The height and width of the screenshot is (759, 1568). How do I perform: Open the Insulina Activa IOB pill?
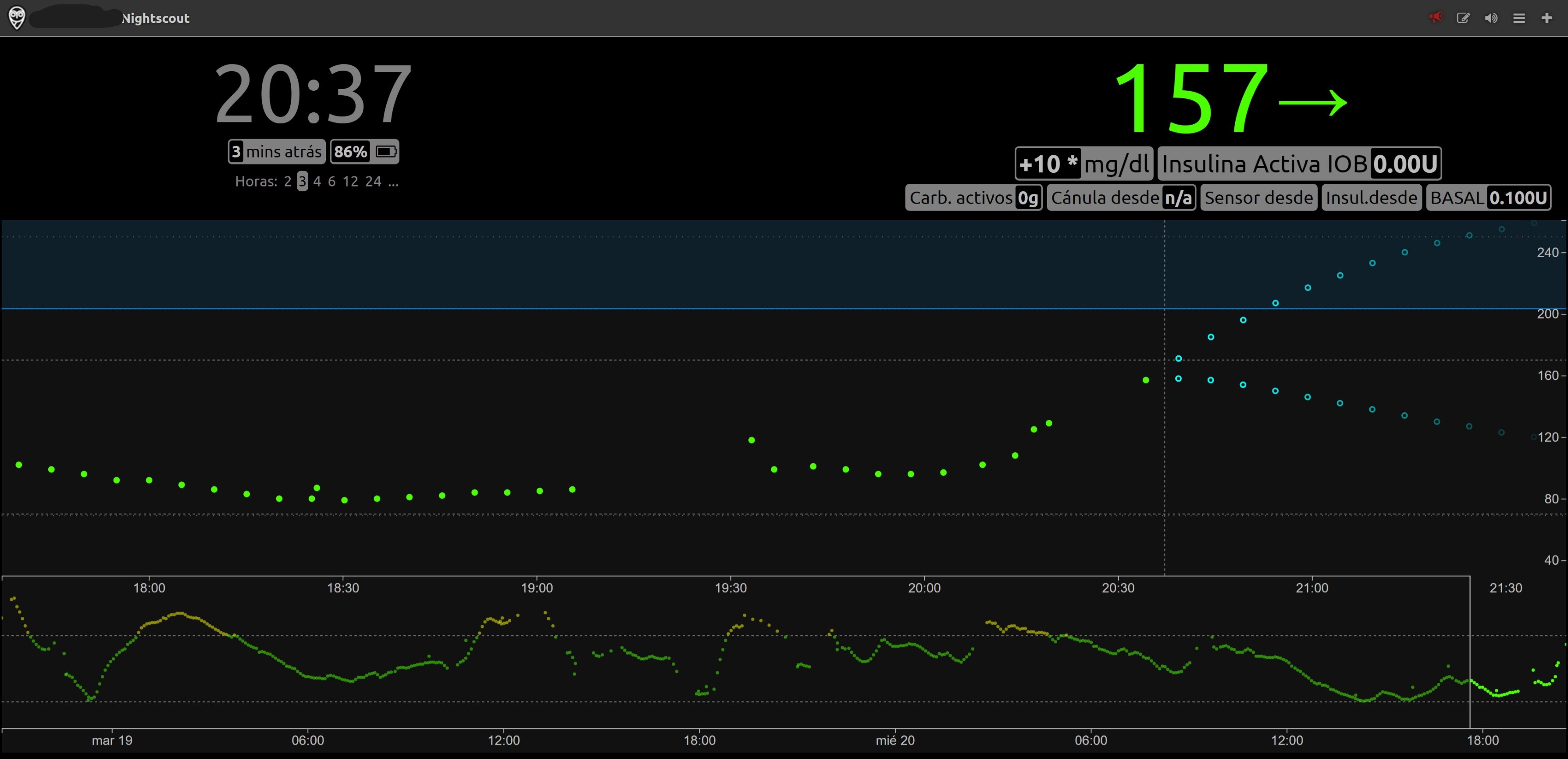coord(1300,163)
